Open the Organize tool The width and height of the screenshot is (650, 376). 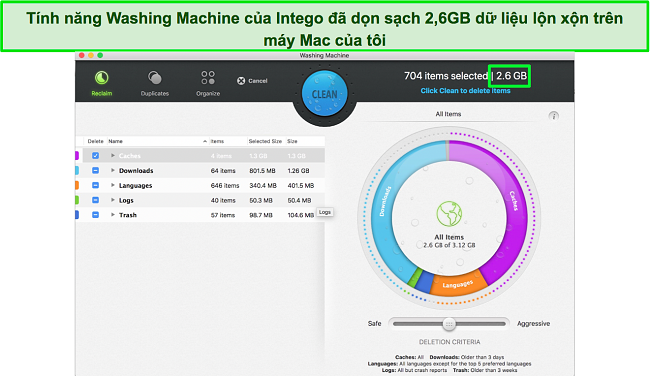point(208,78)
